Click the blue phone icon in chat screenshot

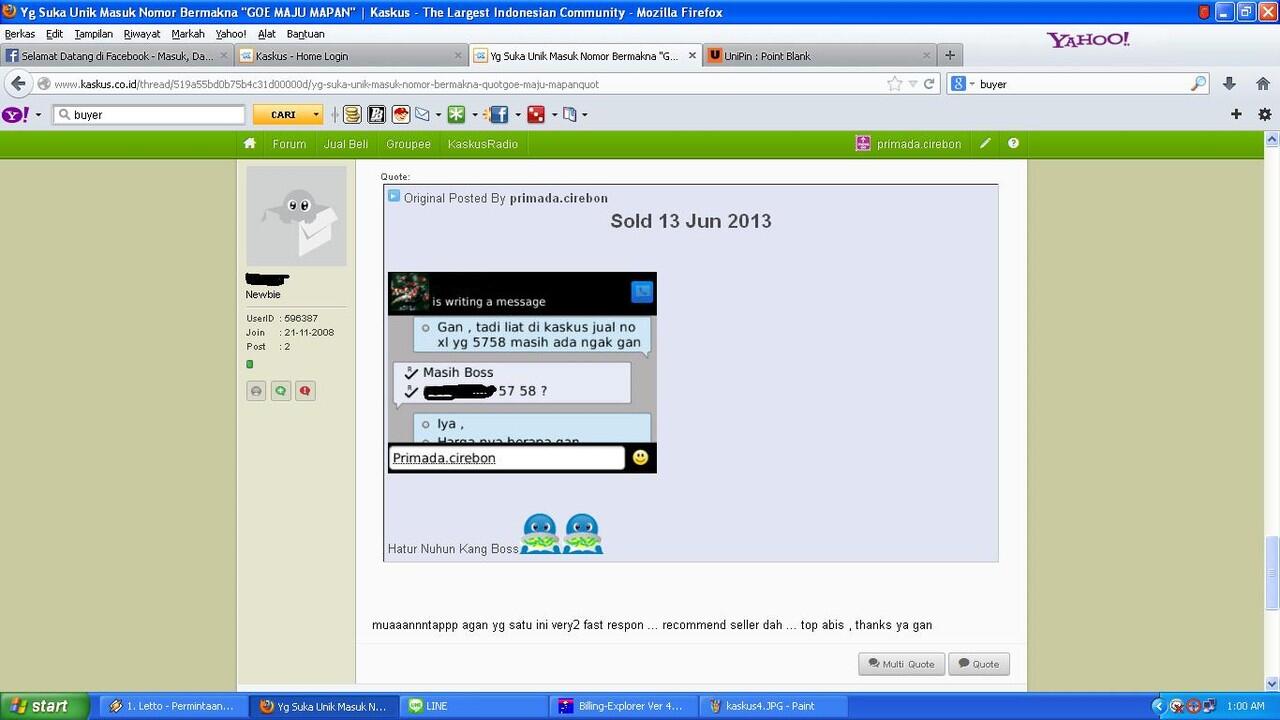(x=642, y=292)
